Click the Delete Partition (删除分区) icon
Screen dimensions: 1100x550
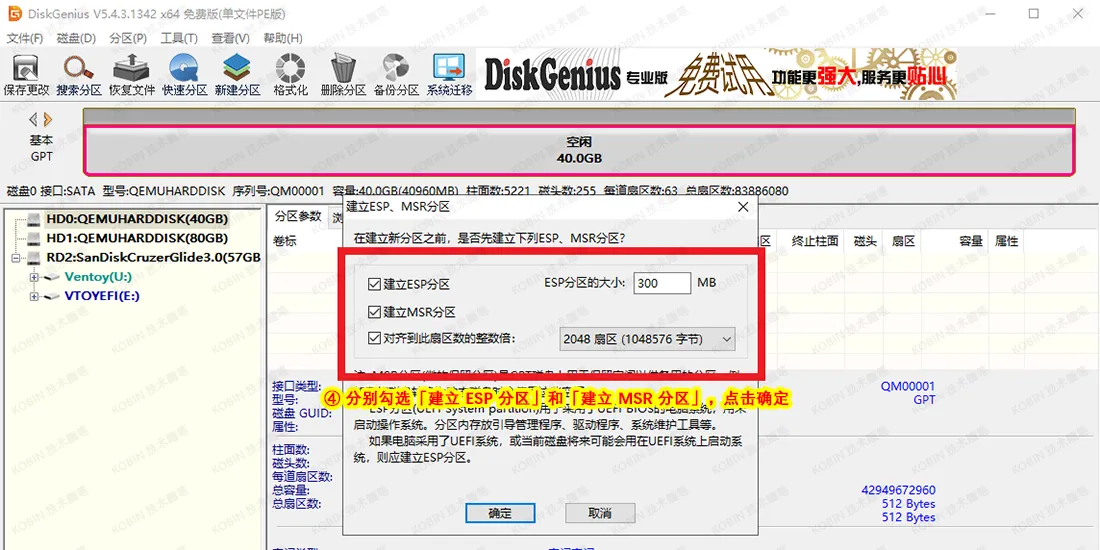click(343, 75)
